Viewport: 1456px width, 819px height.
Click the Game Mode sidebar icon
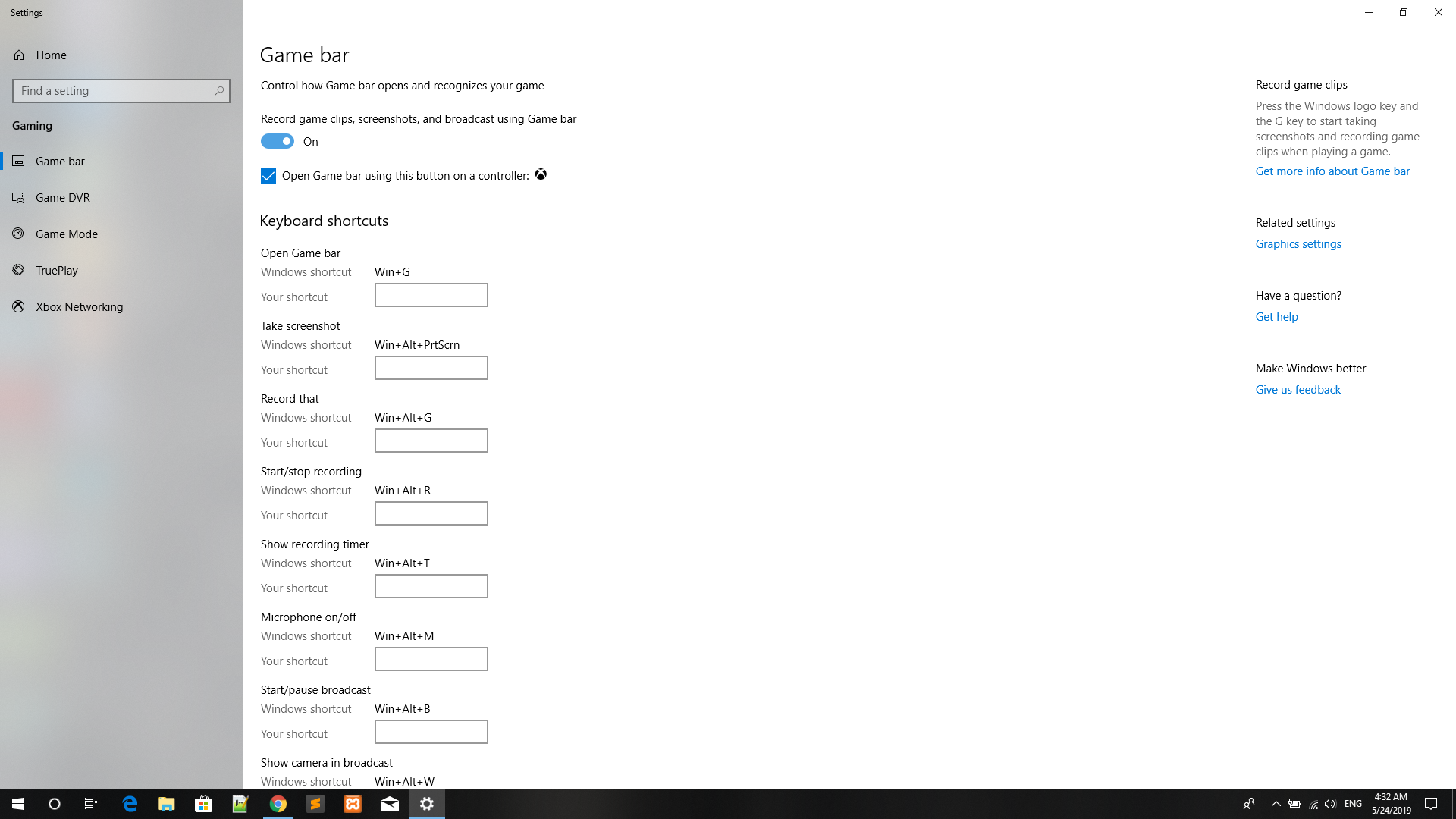(19, 234)
